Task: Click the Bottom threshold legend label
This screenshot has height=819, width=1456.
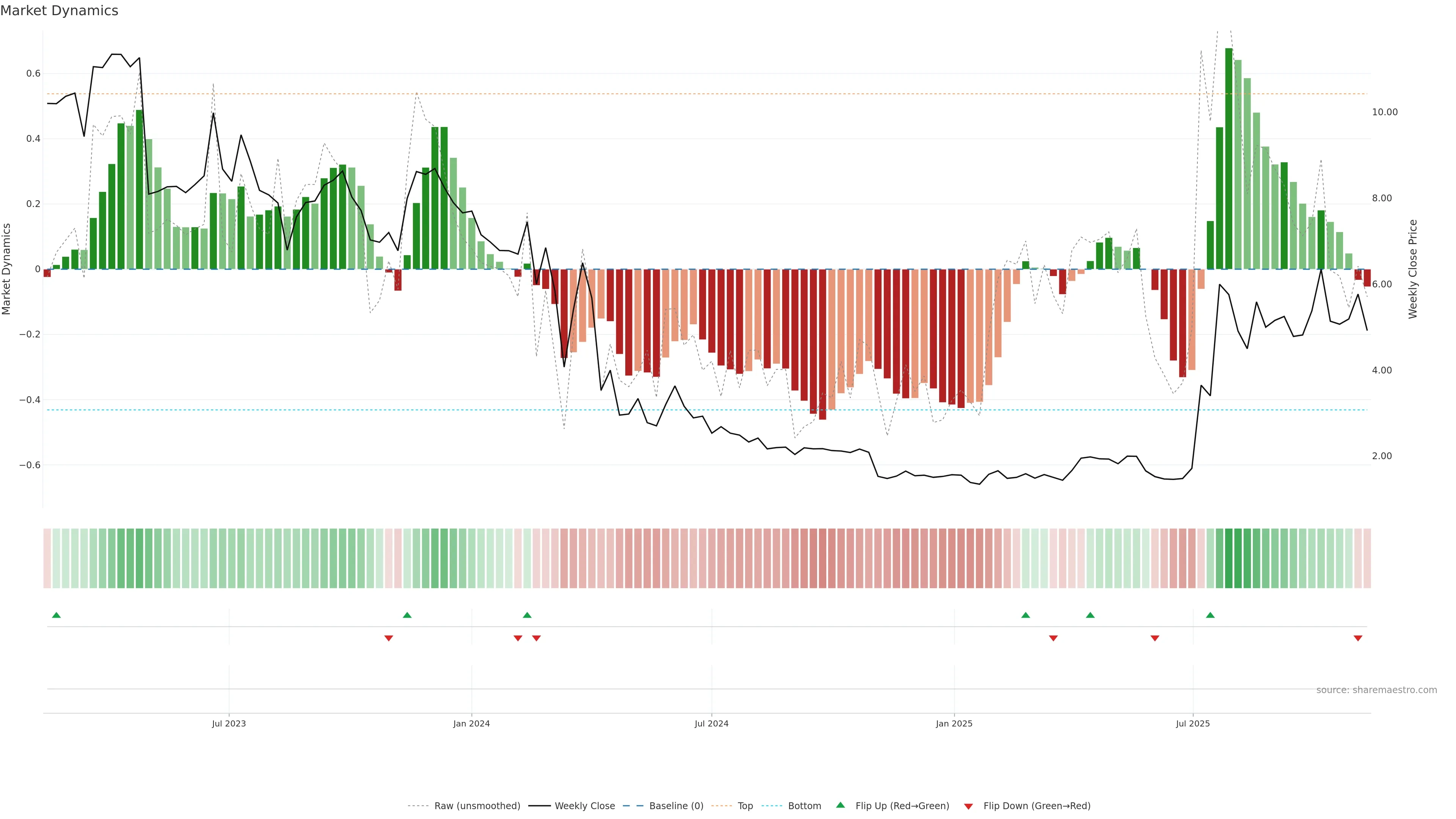Action: click(804, 805)
